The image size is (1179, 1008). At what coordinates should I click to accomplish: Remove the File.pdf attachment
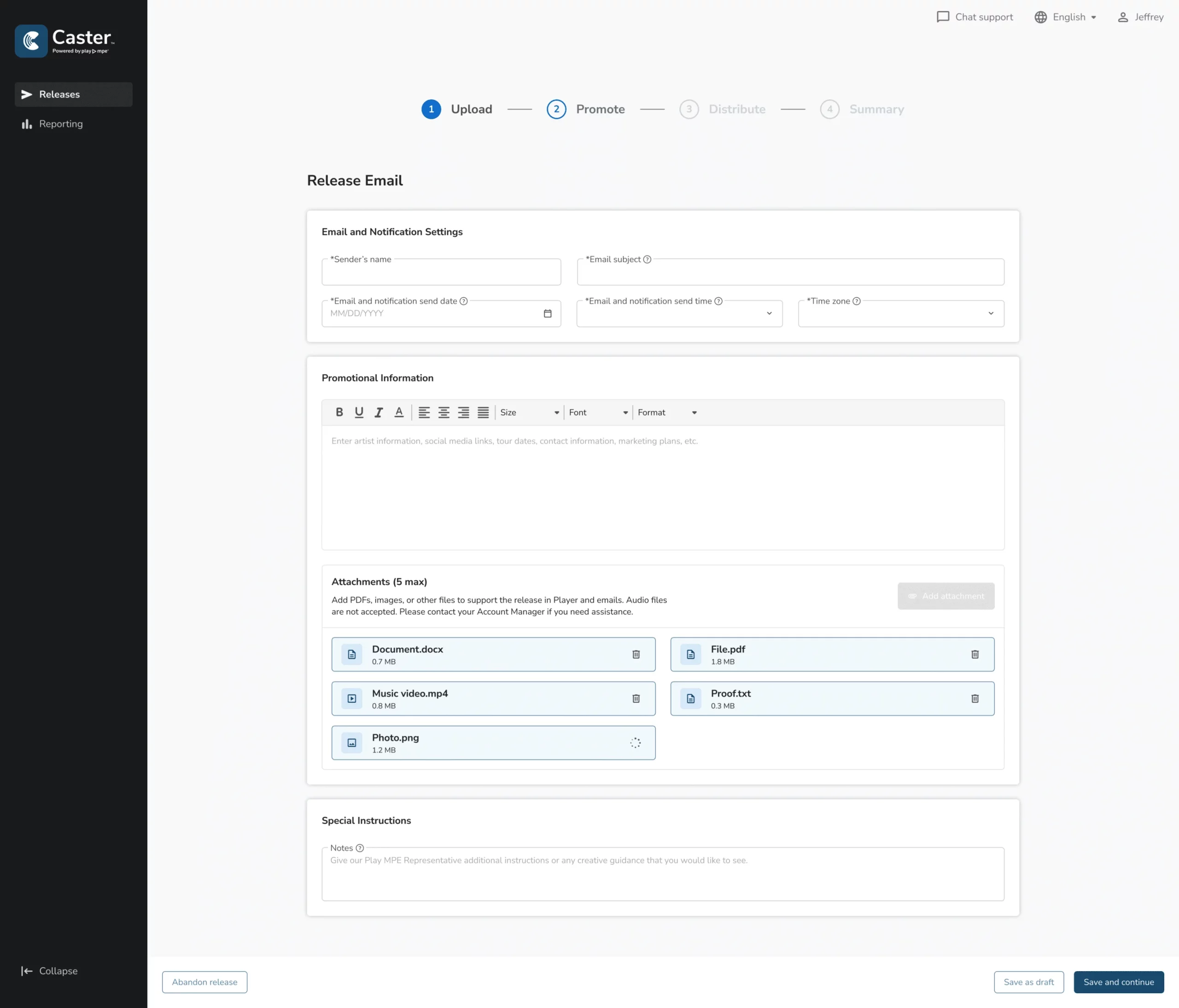click(x=975, y=654)
